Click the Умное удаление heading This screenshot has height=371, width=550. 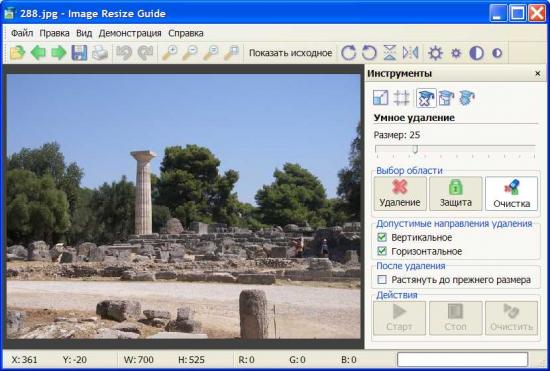coord(414,117)
